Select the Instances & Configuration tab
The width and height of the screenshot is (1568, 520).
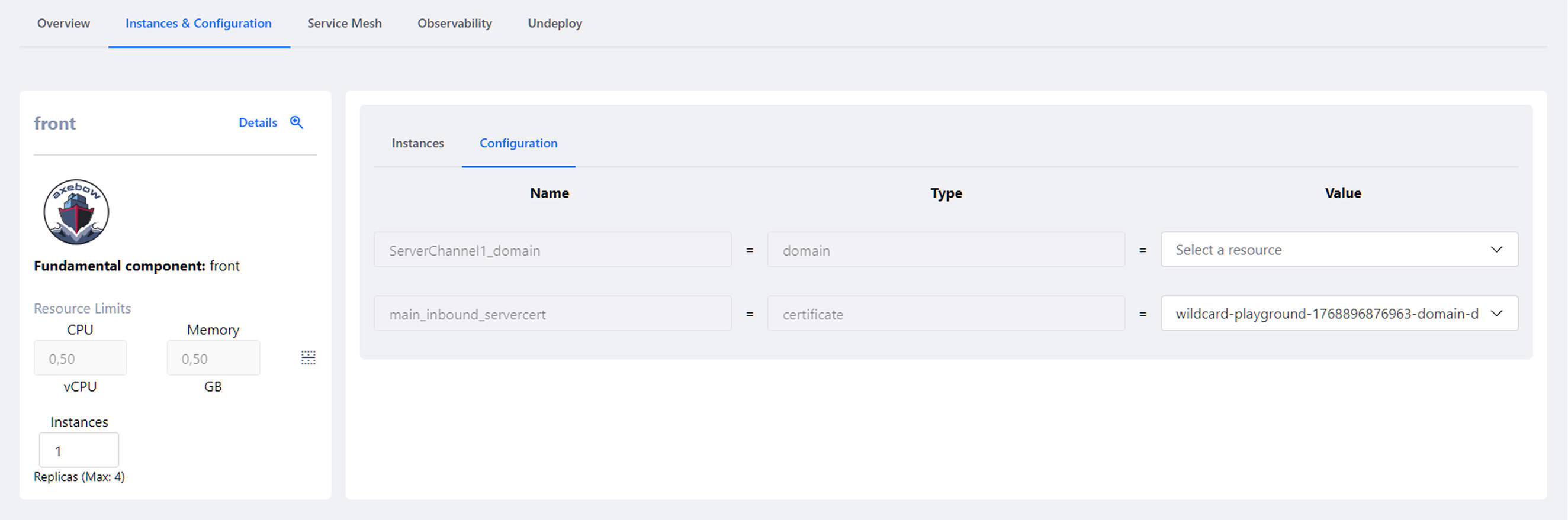coord(198,23)
